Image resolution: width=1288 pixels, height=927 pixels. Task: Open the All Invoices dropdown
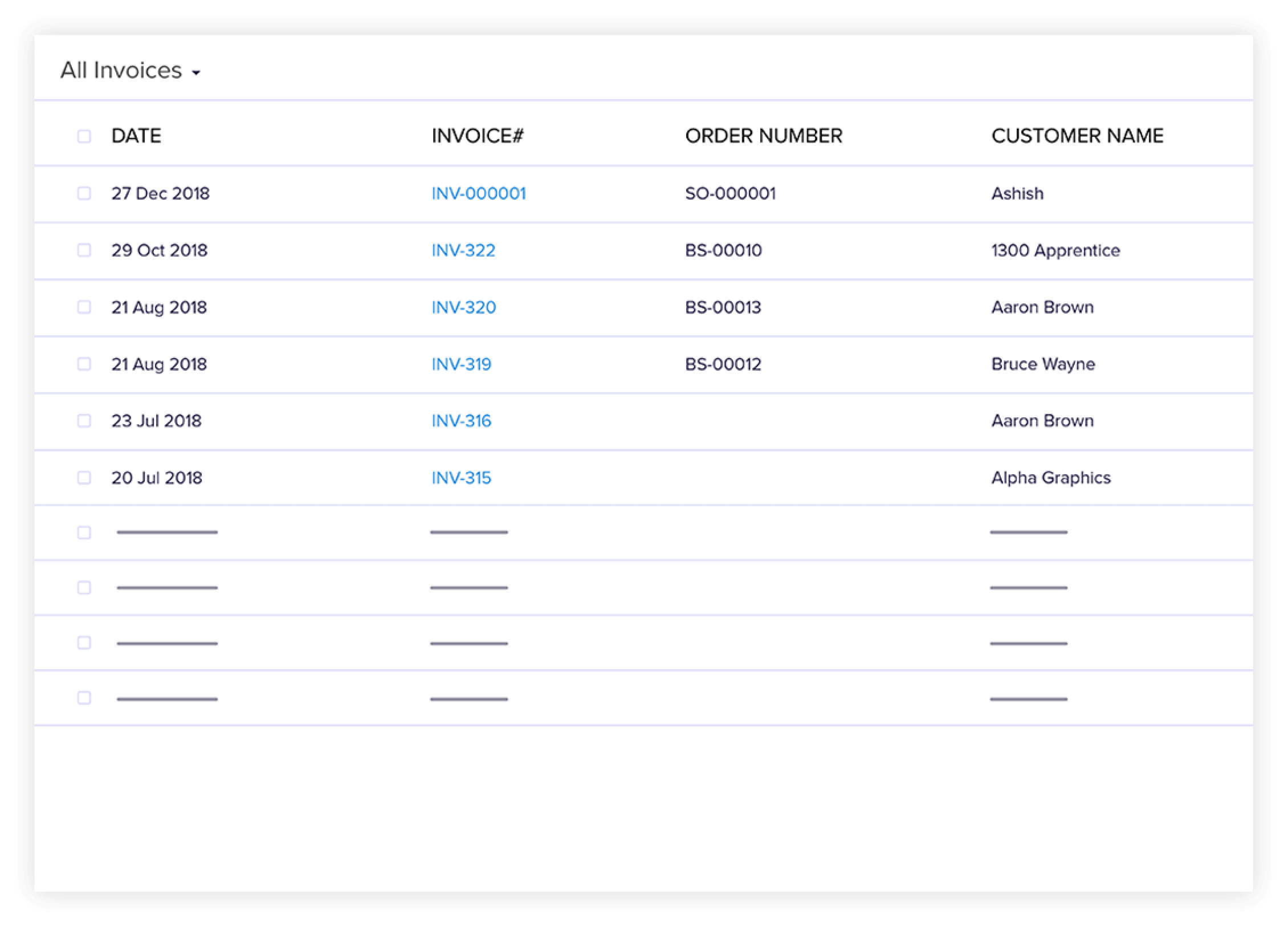131,71
